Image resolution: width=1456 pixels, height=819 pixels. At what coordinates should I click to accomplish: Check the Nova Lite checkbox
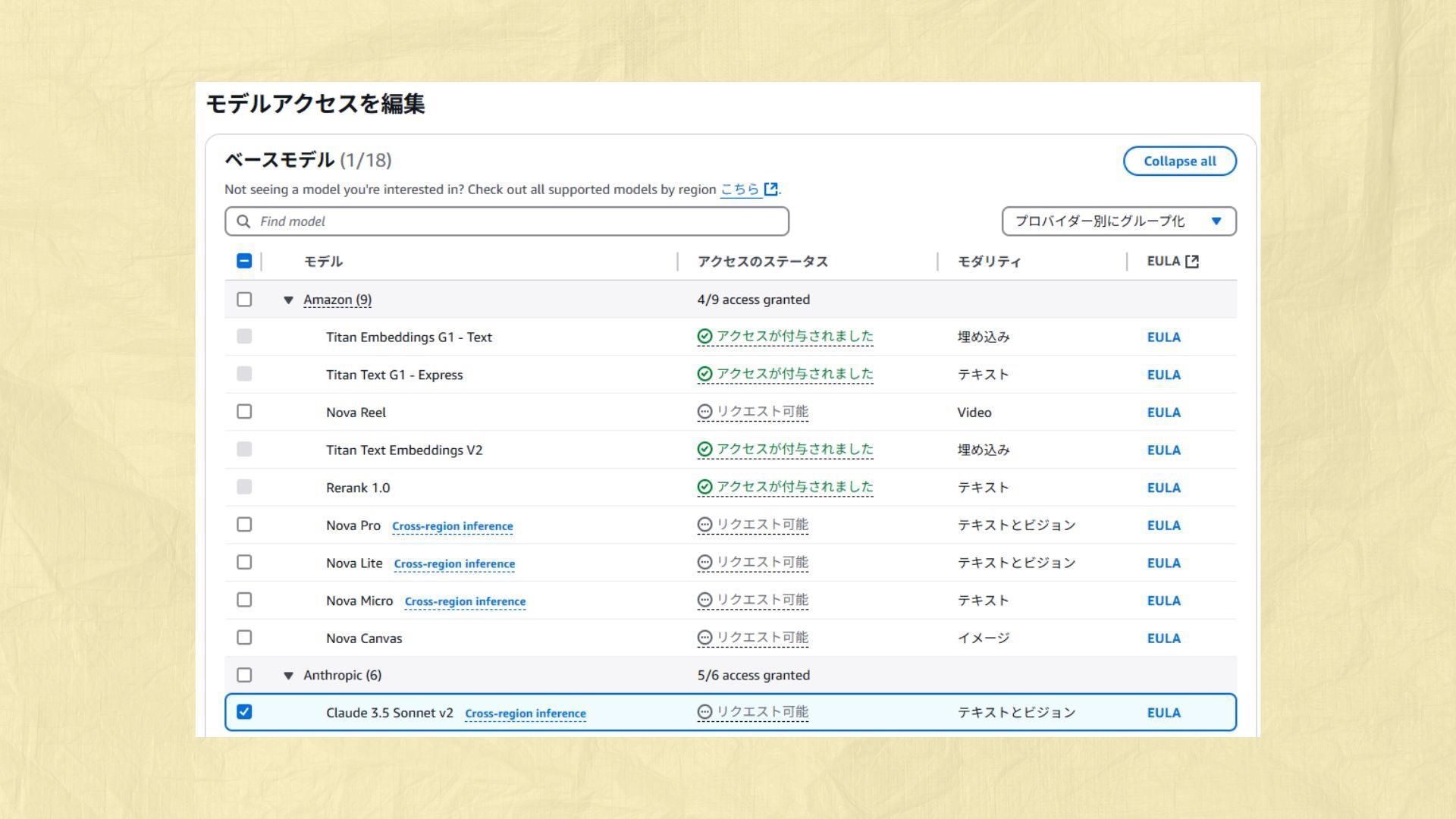pos(244,562)
